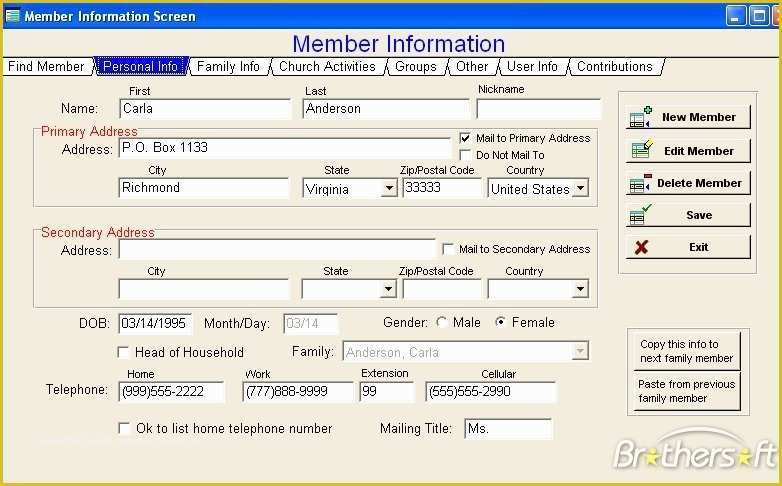Select the Female gender radio button
The image size is (782, 486).
click(500, 322)
